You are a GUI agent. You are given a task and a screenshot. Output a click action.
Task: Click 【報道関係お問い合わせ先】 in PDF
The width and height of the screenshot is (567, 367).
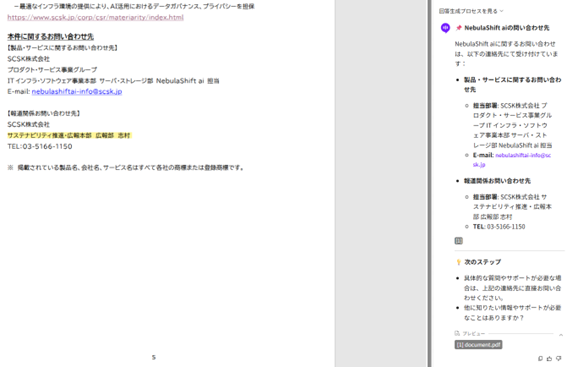point(44,113)
